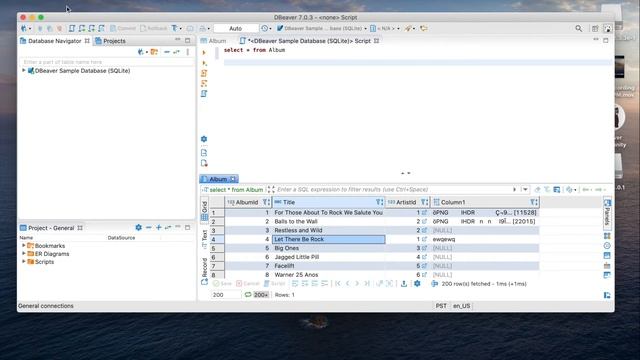Select 'Let There Be Rock' cell
The width and height of the screenshot is (640, 360).
point(329,239)
